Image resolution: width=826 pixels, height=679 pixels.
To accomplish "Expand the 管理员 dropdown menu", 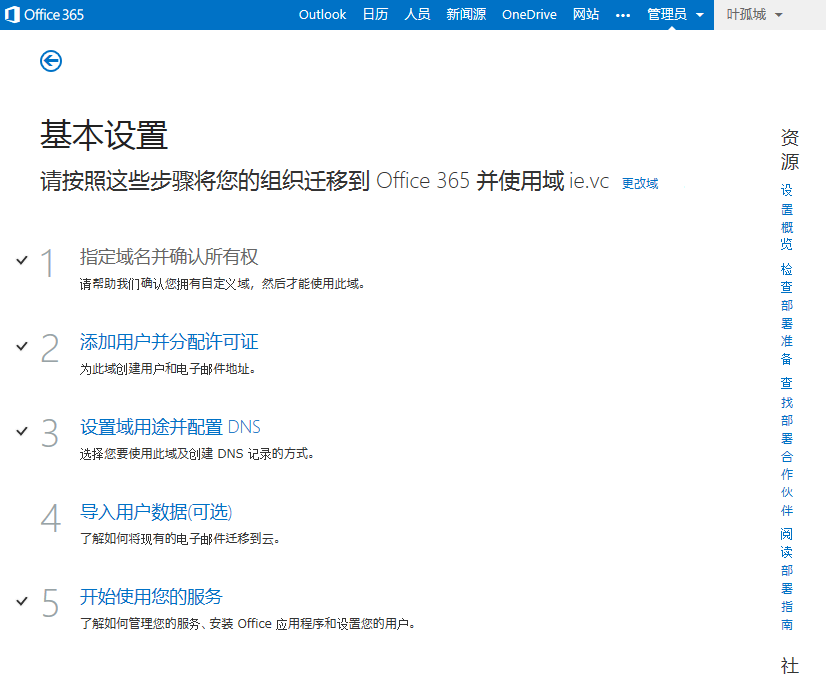I will click(675, 15).
